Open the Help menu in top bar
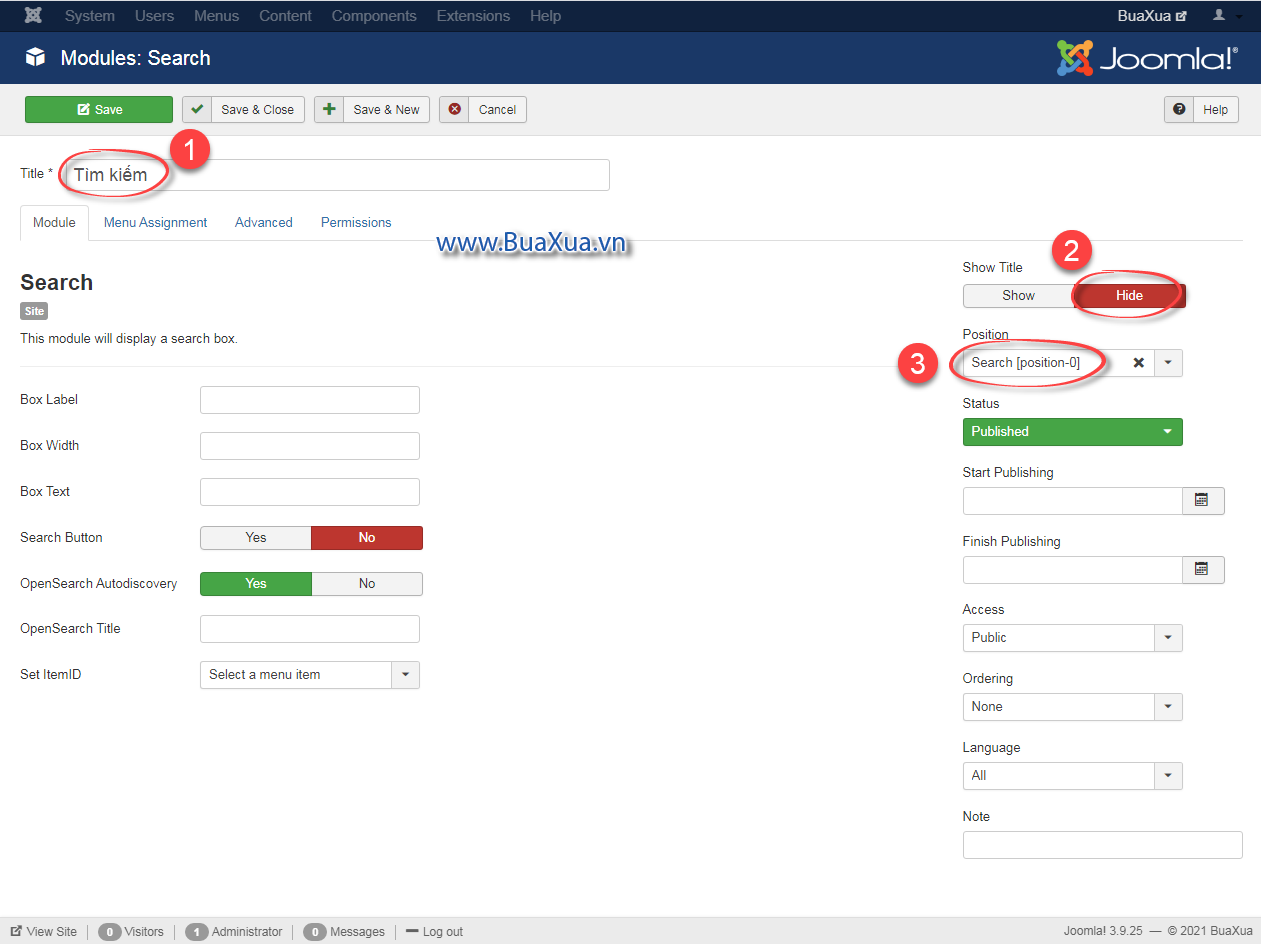Viewport: 1261px width, 944px height. coord(545,16)
